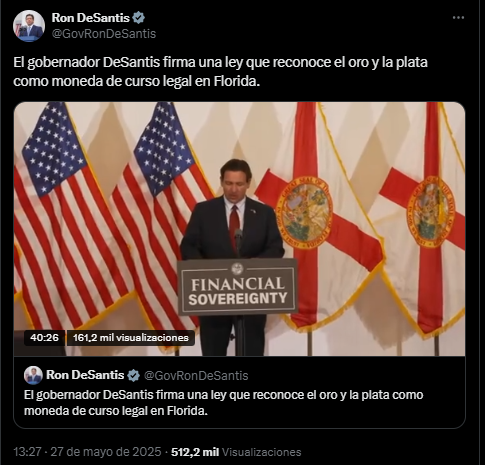Play the Financial Sovereignty press conference video
Viewport: 485px width, 465px height.
tap(239, 229)
